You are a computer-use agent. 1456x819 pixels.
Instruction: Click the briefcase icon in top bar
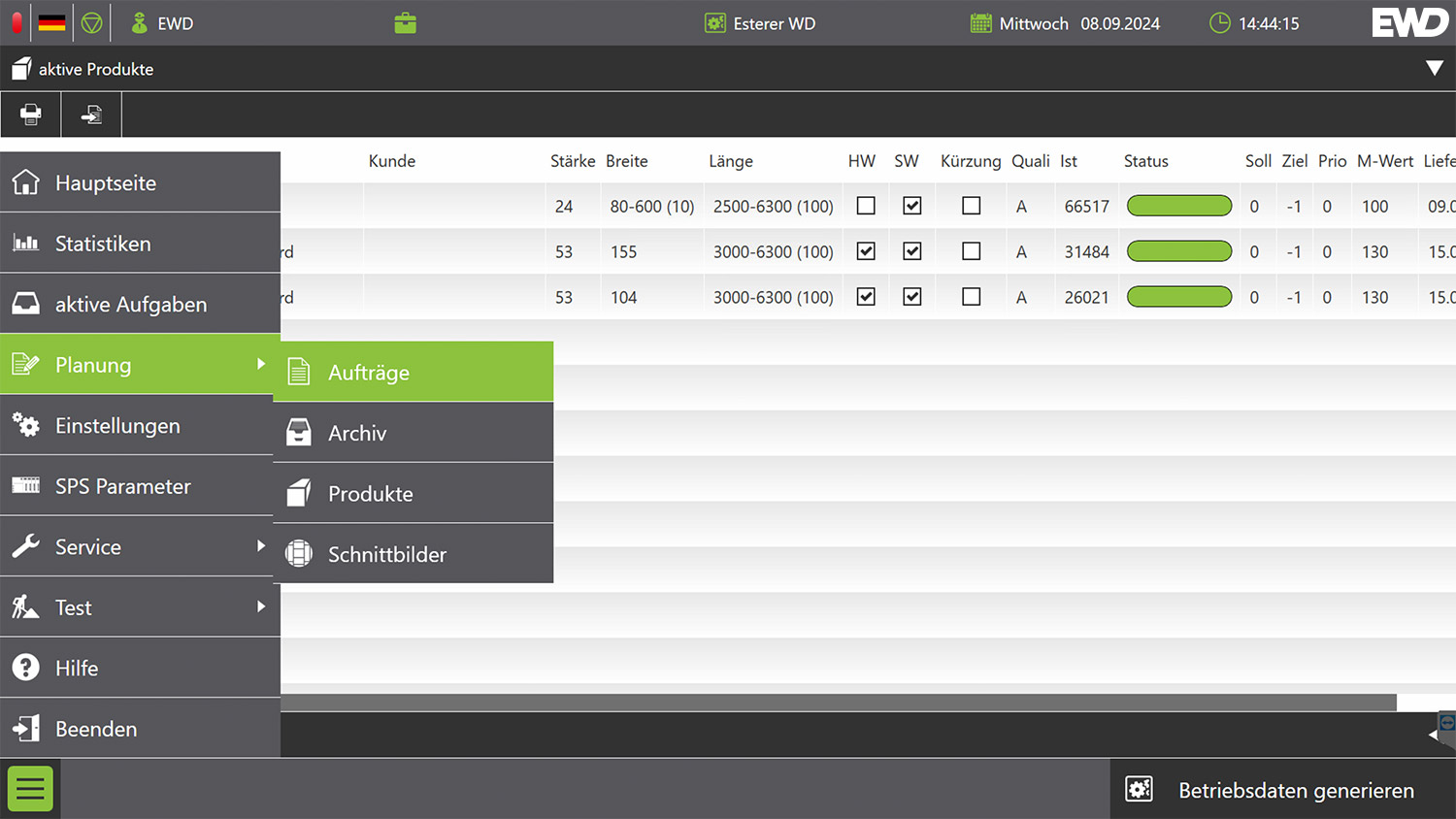406,23
